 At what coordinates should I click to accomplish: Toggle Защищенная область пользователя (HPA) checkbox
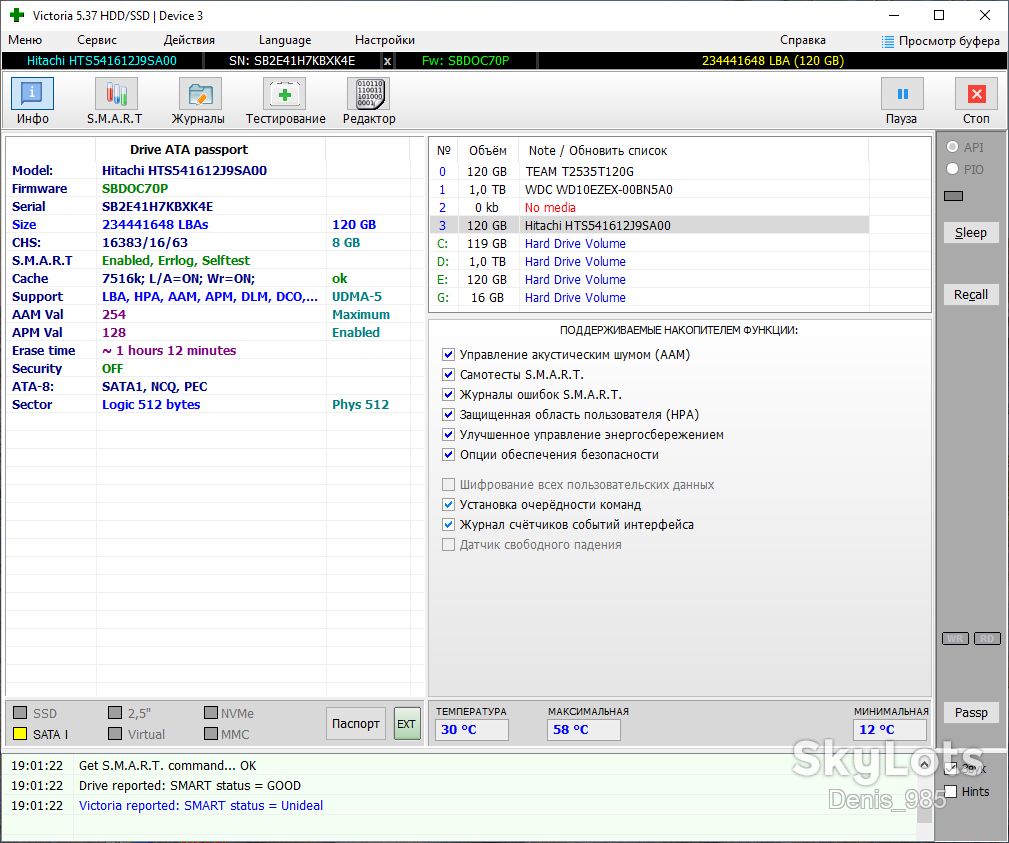(x=449, y=414)
